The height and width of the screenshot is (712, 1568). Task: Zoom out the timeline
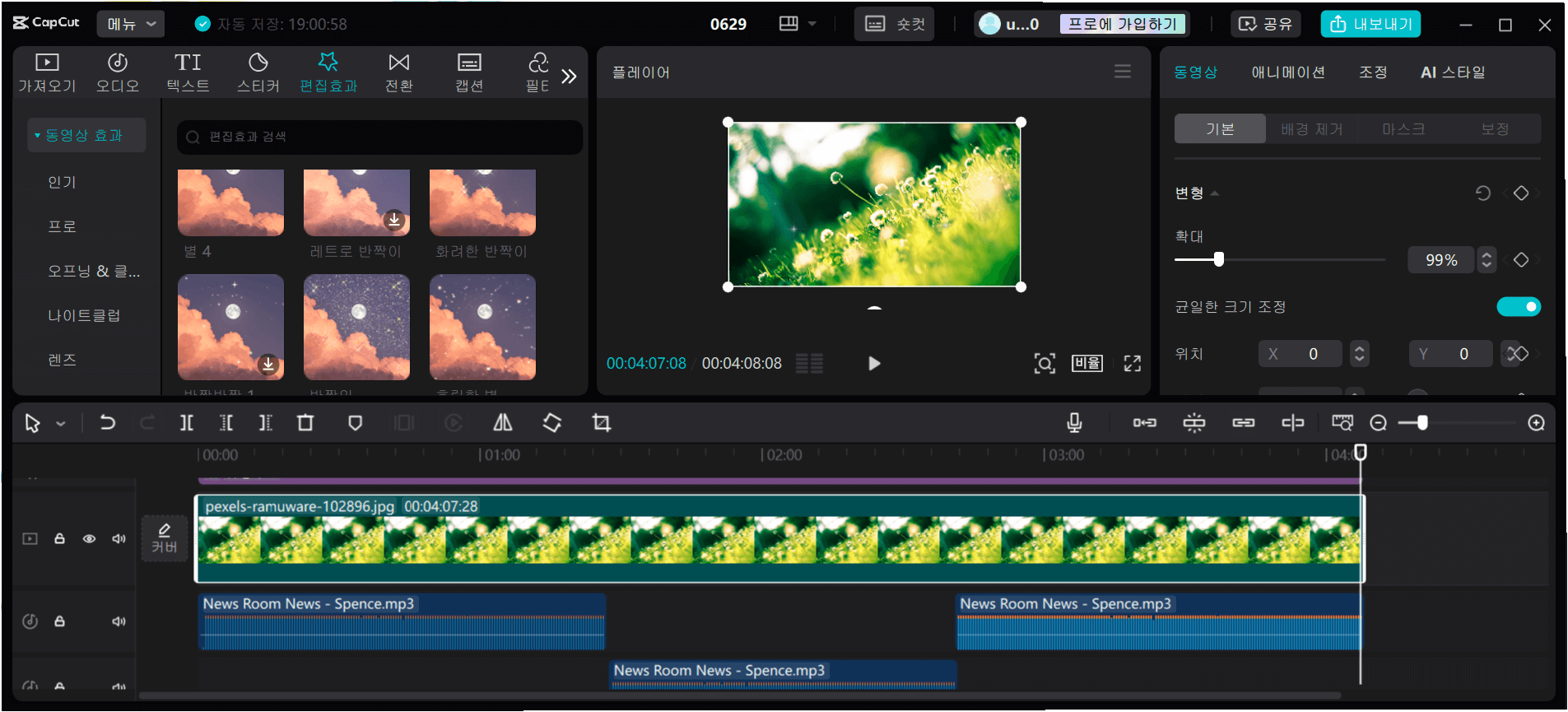click(1379, 423)
